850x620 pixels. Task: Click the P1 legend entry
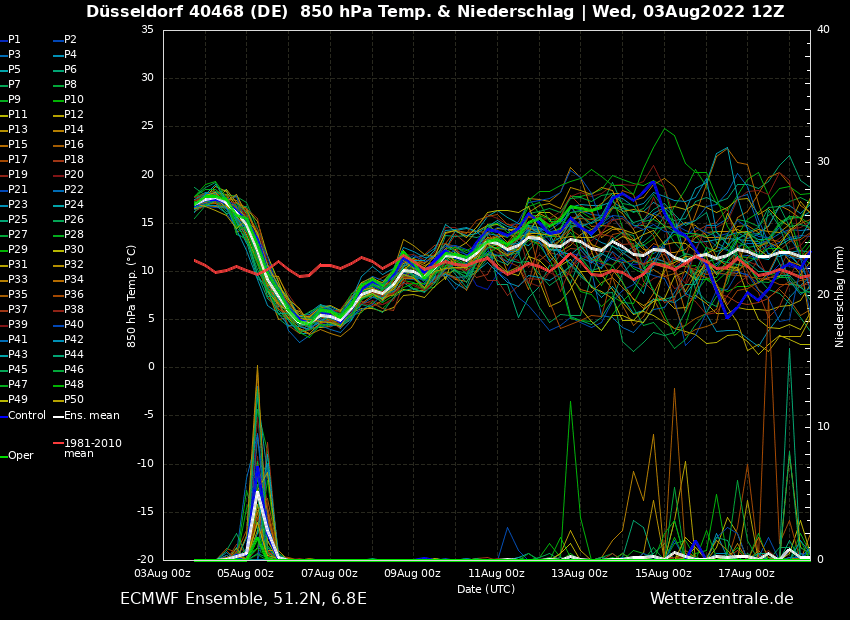[14, 40]
